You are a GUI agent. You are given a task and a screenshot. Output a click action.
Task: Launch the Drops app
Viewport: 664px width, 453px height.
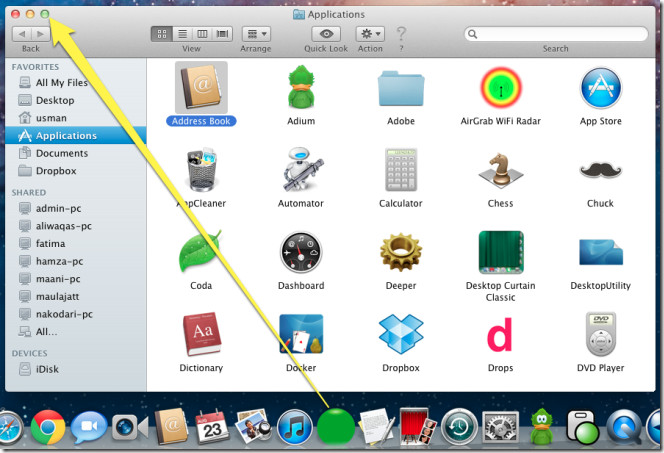point(501,334)
